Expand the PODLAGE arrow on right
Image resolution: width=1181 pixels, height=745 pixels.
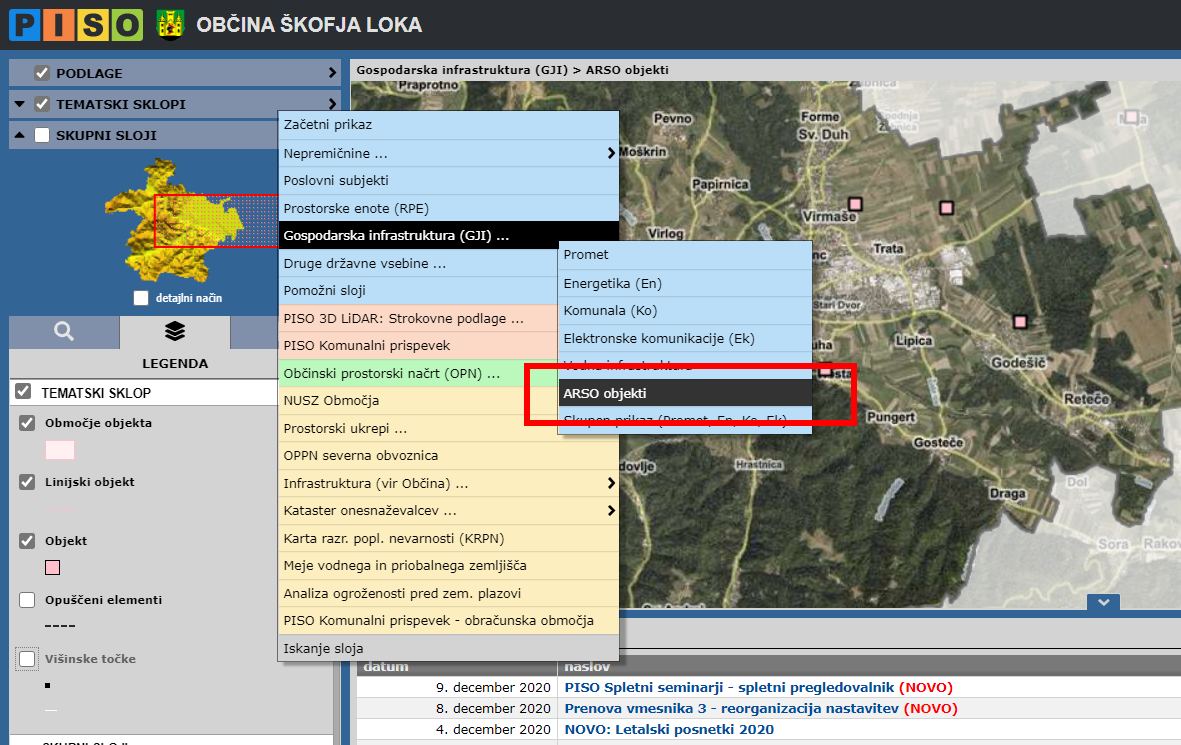click(x=332, y=73)
